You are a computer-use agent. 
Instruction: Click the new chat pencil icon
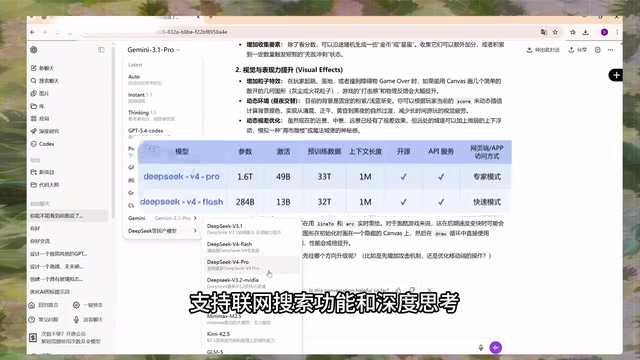click(33, 68)
